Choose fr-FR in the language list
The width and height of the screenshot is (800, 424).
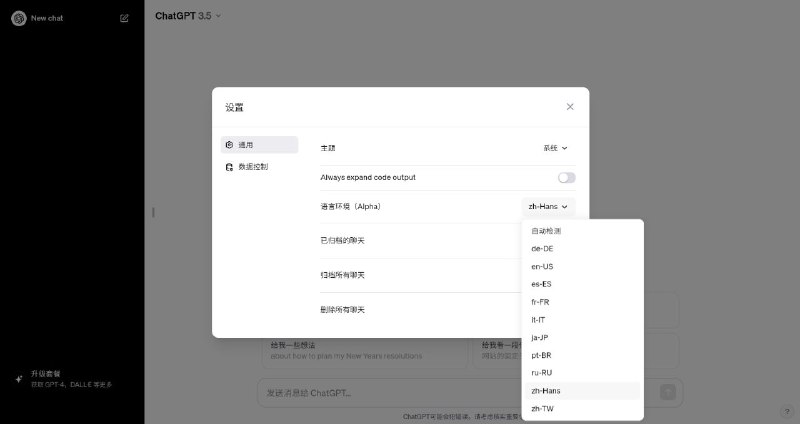point(582,302)
